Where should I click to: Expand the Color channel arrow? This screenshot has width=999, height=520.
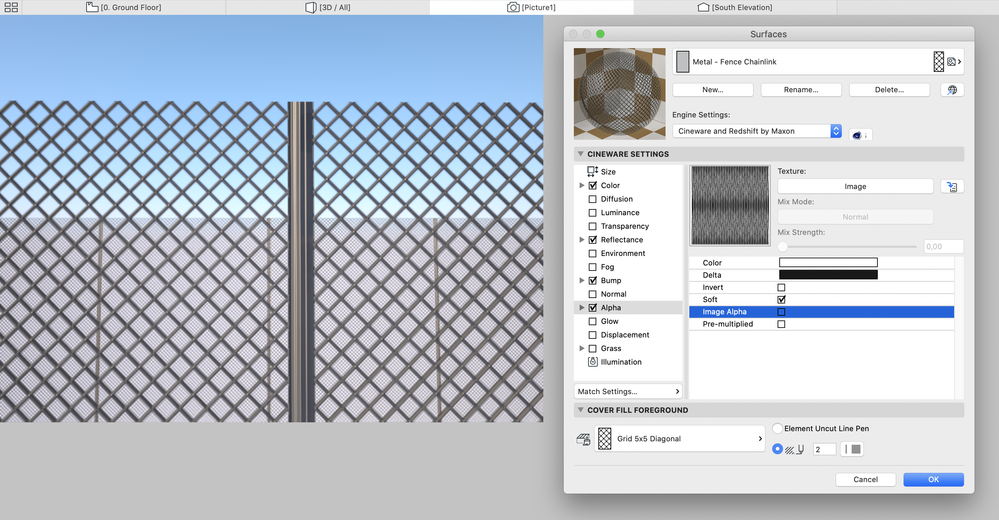pos(582,185)
